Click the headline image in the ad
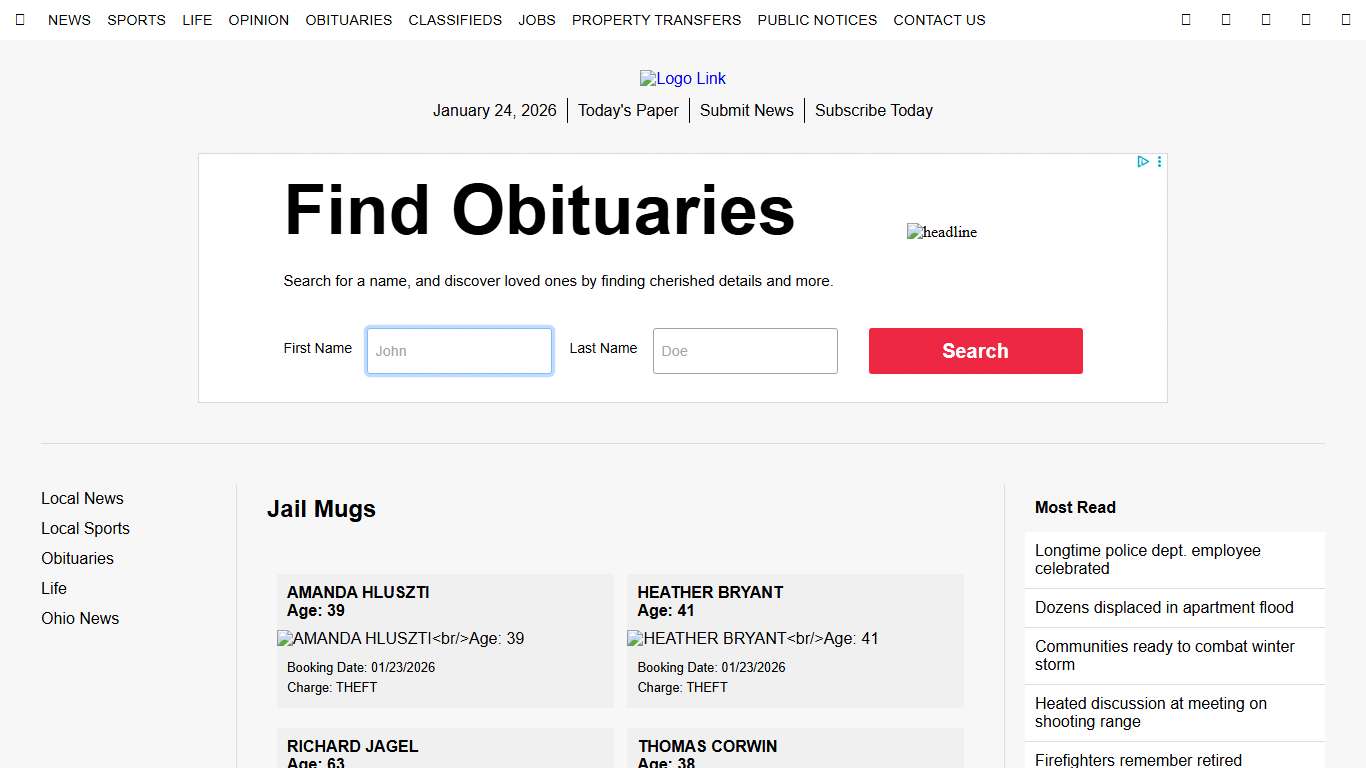The image size is (1366, 768). click(x=941, y=232)
